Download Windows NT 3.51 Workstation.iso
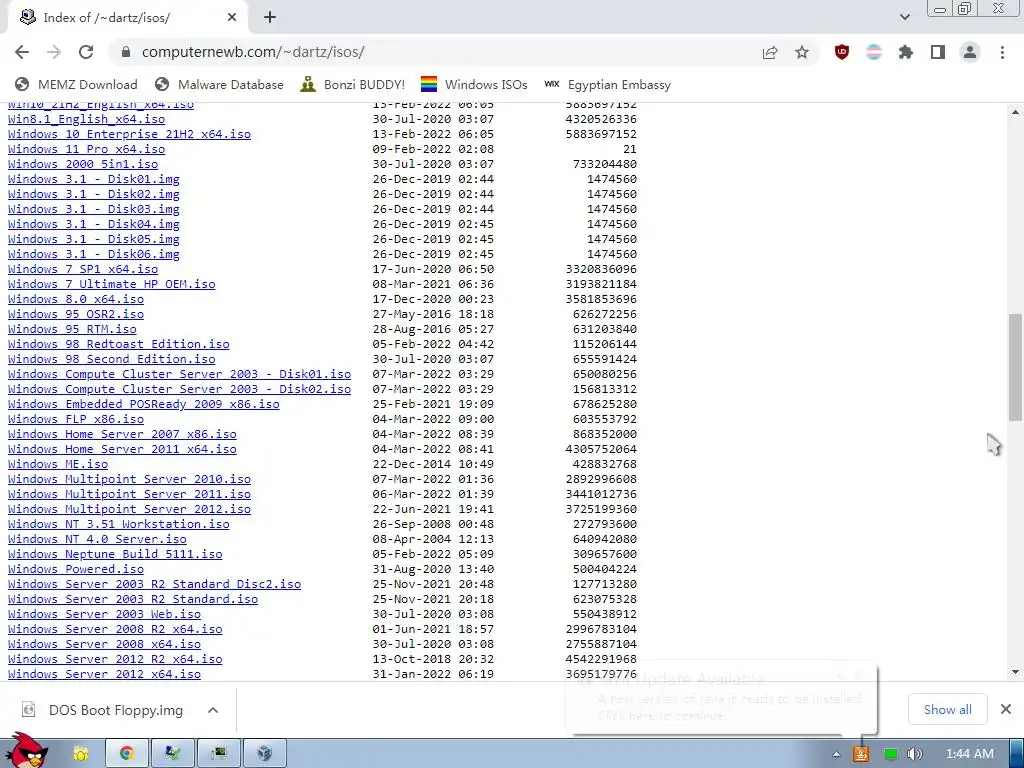This screenshot has height=768, width=1024. tap(119, 524)
